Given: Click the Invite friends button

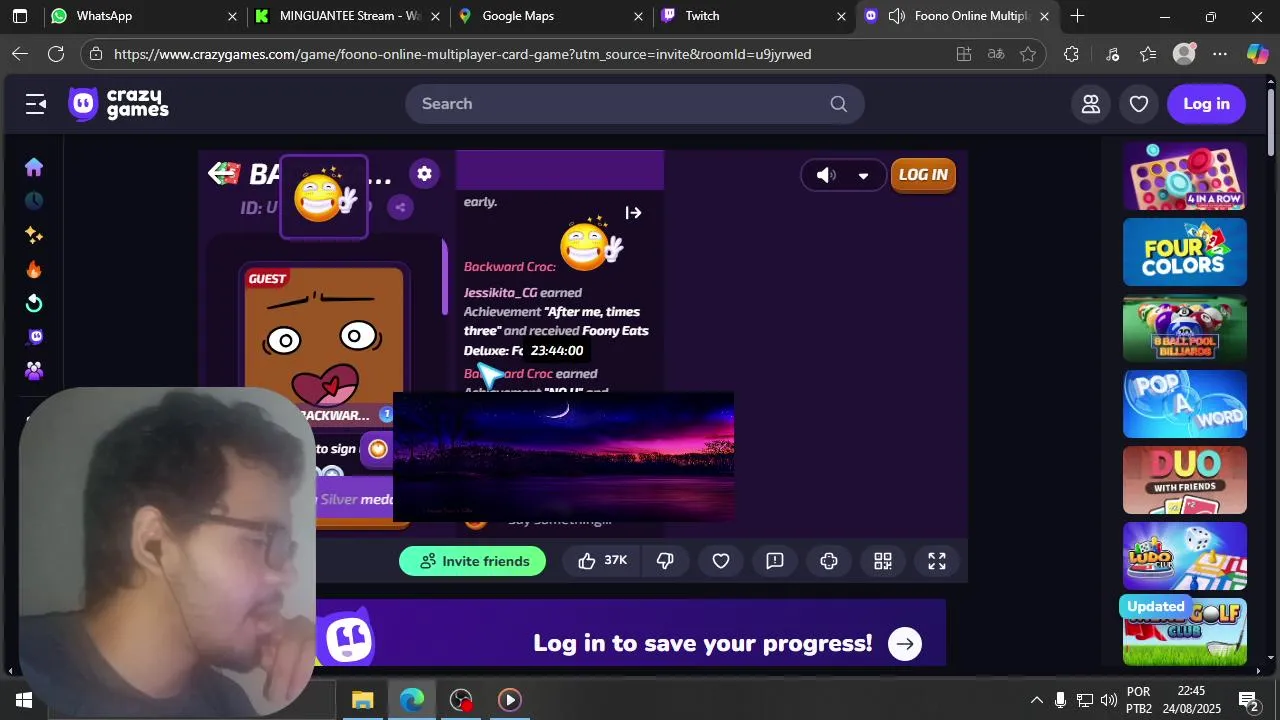Looking at the screenshot, I should coord(472,561).
